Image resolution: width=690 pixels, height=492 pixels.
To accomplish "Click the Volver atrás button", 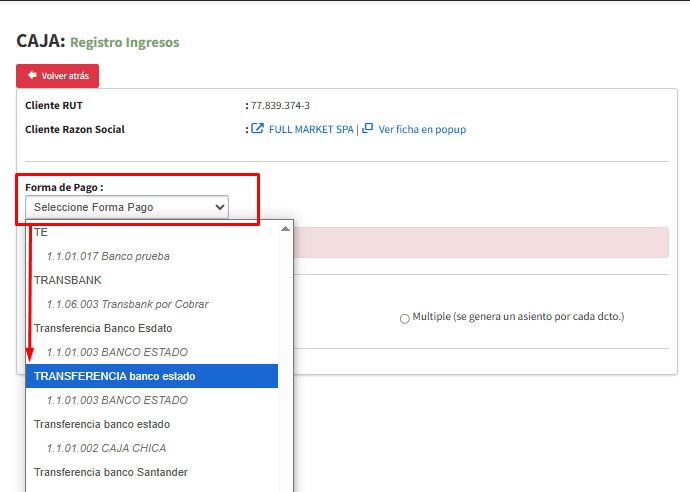I will tap(58, 76).
